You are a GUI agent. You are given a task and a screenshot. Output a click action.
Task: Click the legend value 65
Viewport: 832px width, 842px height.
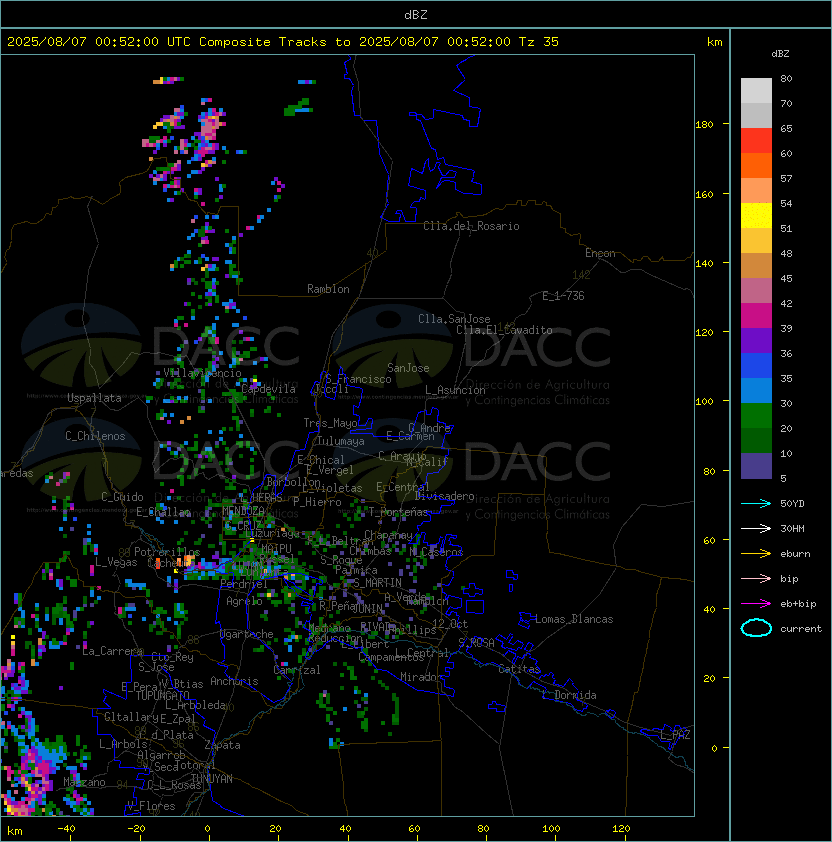(x=786, y=128)
